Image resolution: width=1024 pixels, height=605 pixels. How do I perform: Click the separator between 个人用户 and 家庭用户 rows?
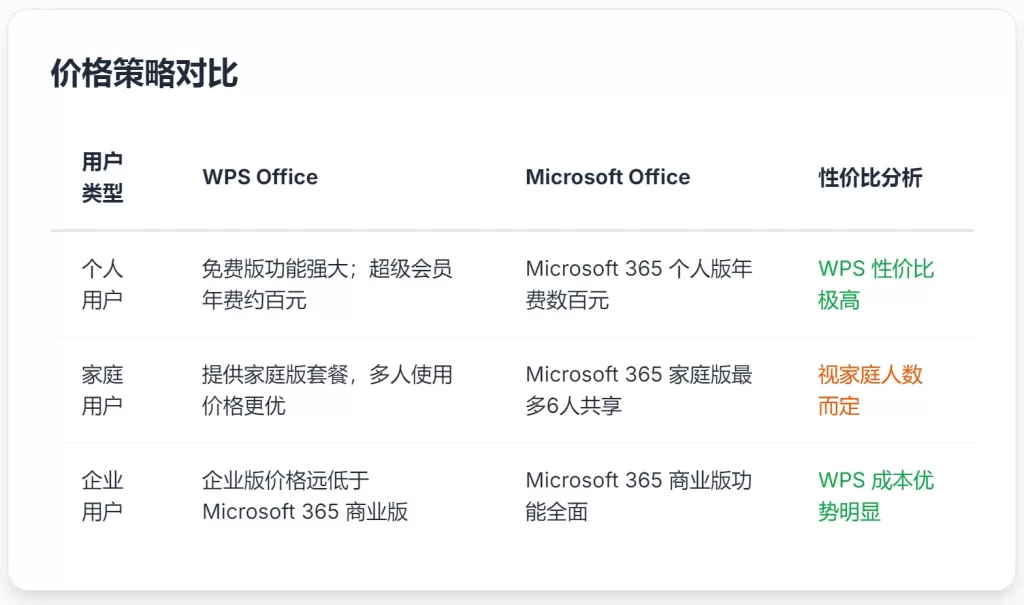(x=512, y=337)
